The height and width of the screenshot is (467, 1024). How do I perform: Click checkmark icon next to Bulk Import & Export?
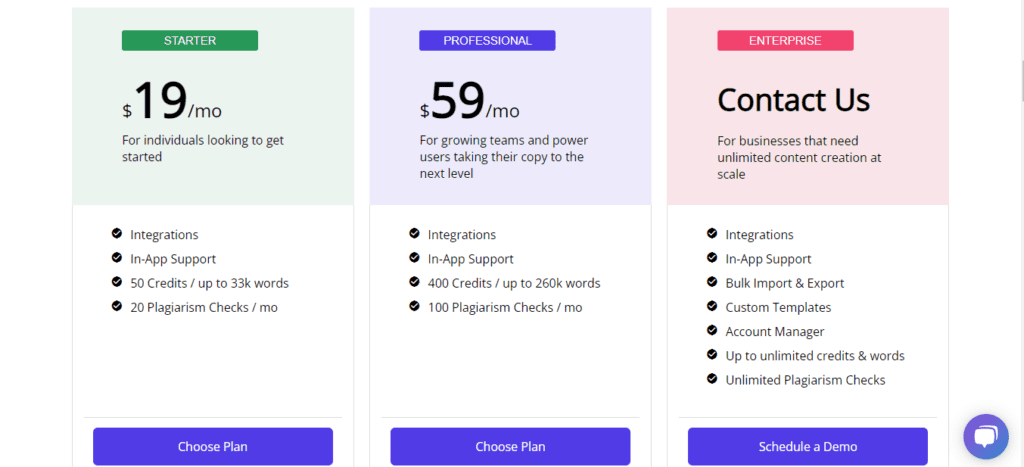pyautogui.click(x=712, y=282)
